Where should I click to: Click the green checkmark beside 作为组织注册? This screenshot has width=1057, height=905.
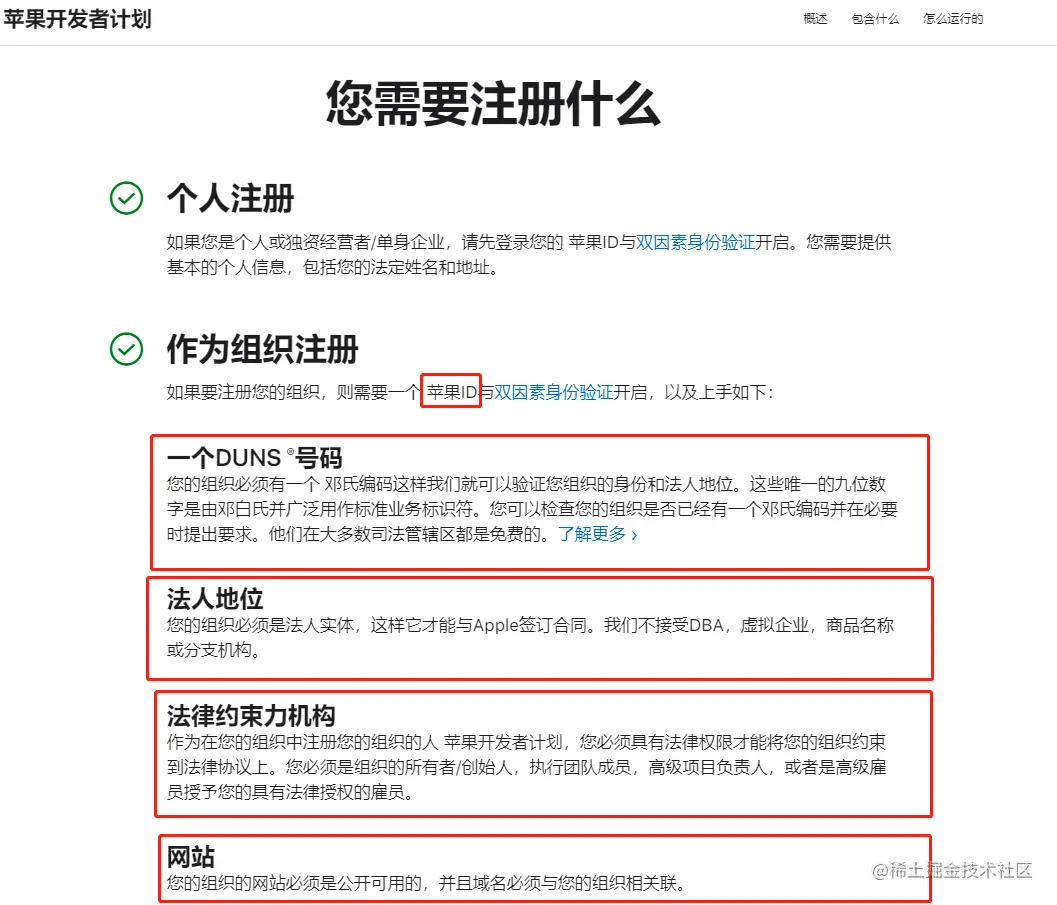pos(126,349)
